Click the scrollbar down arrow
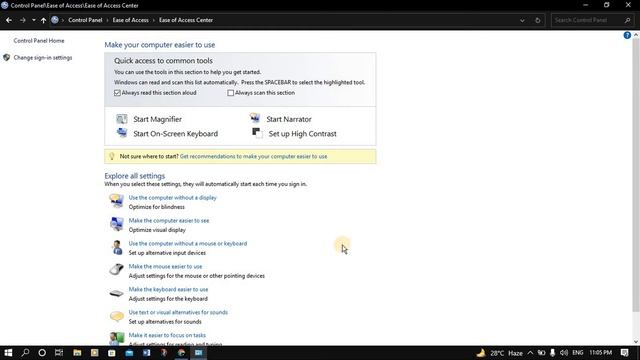This screenshot has width=640, height=360. pyautogui.click(x=636, y=342)
